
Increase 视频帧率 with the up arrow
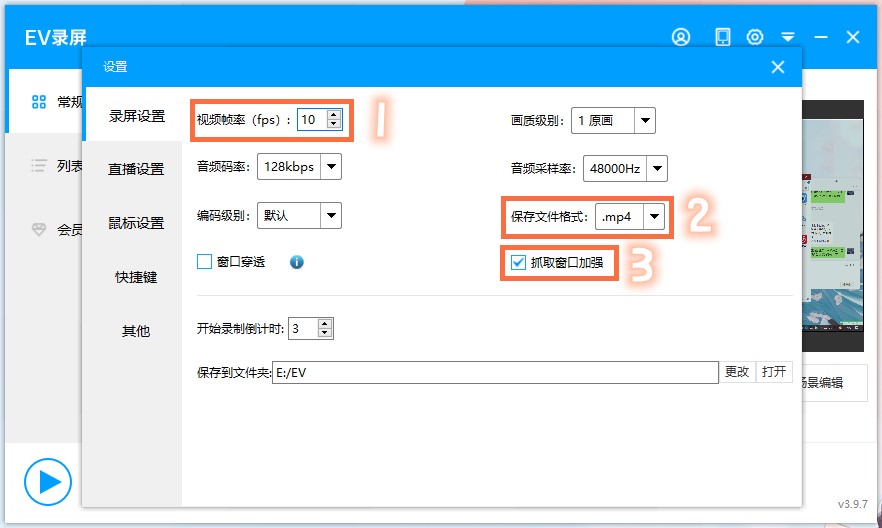(x=334, y=115)
